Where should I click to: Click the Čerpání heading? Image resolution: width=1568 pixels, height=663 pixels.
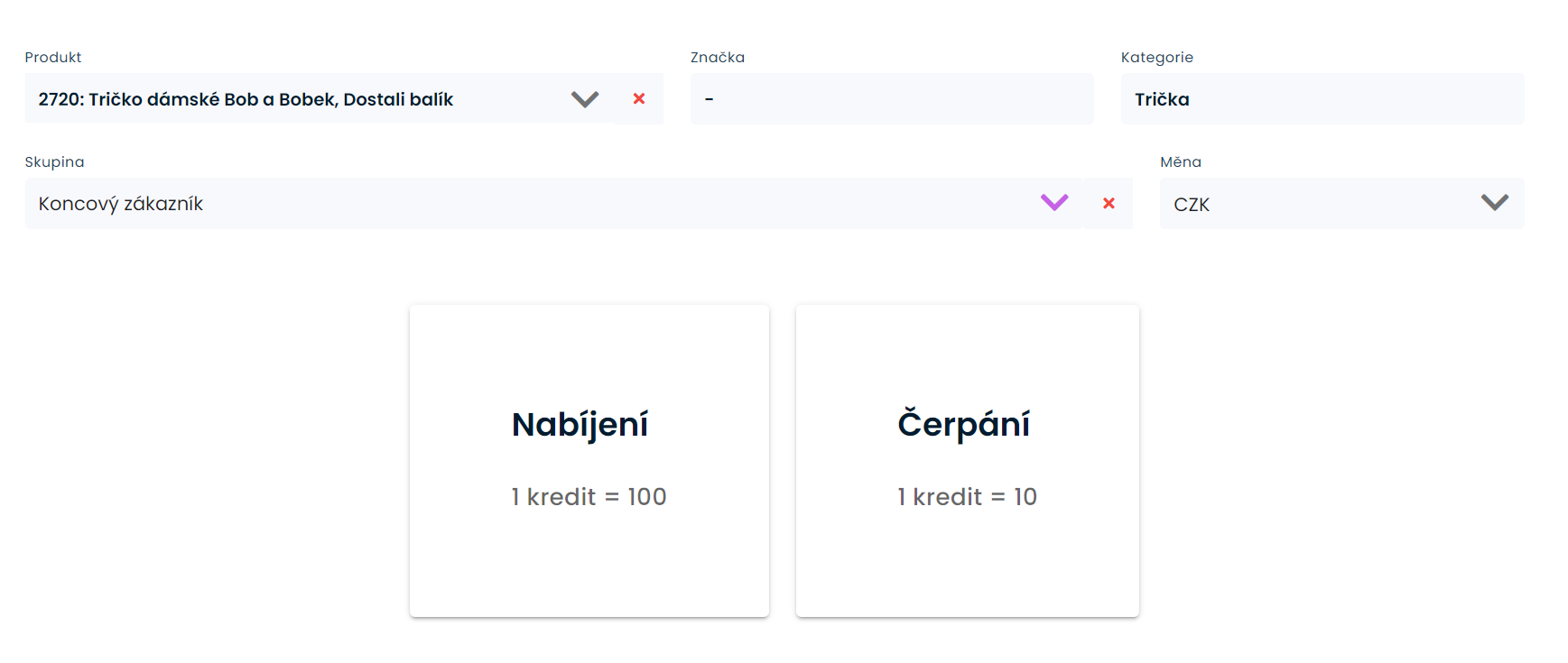(x=964, y=425)
